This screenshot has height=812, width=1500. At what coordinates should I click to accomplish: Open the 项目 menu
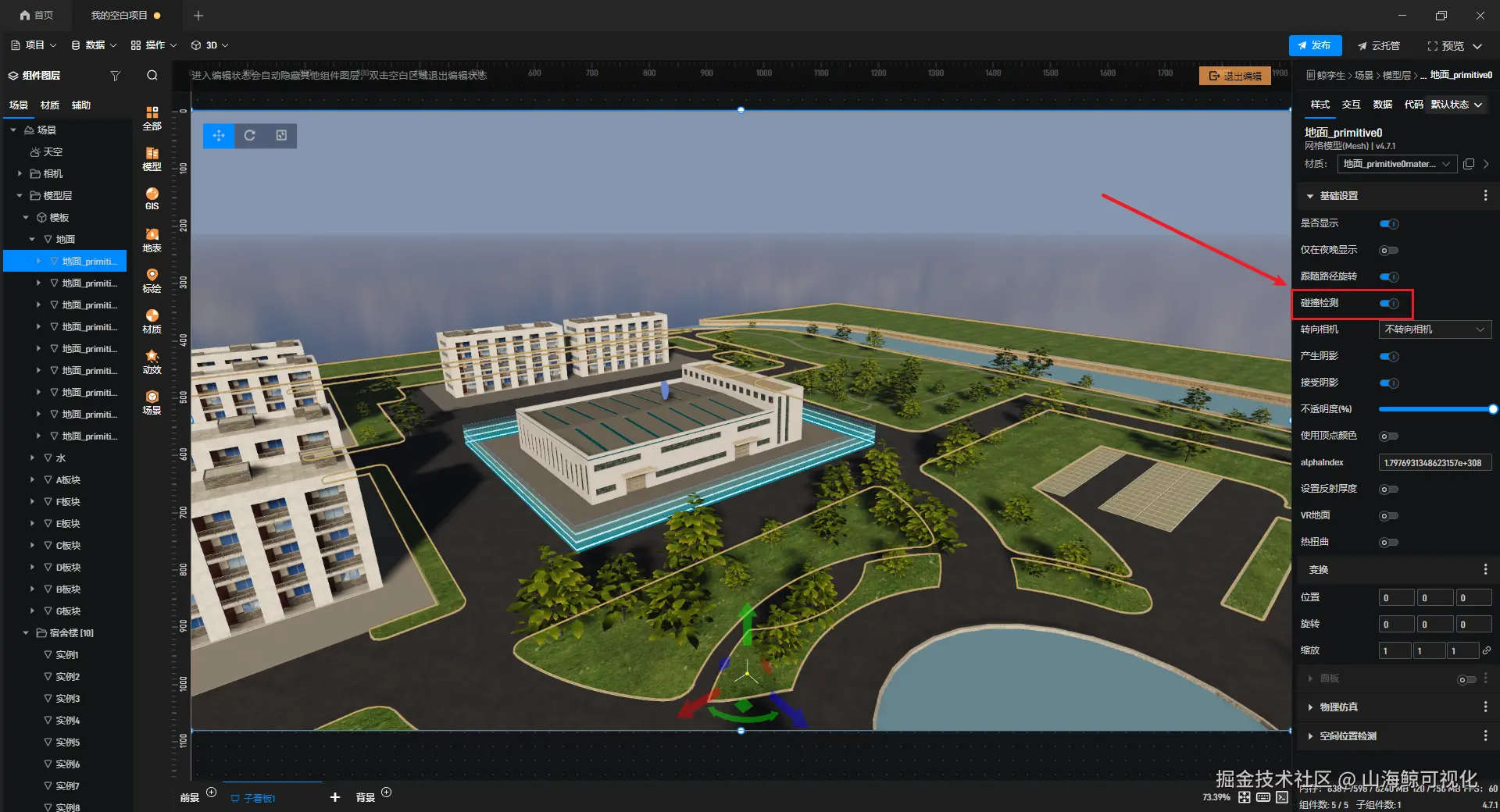[34, 45]
